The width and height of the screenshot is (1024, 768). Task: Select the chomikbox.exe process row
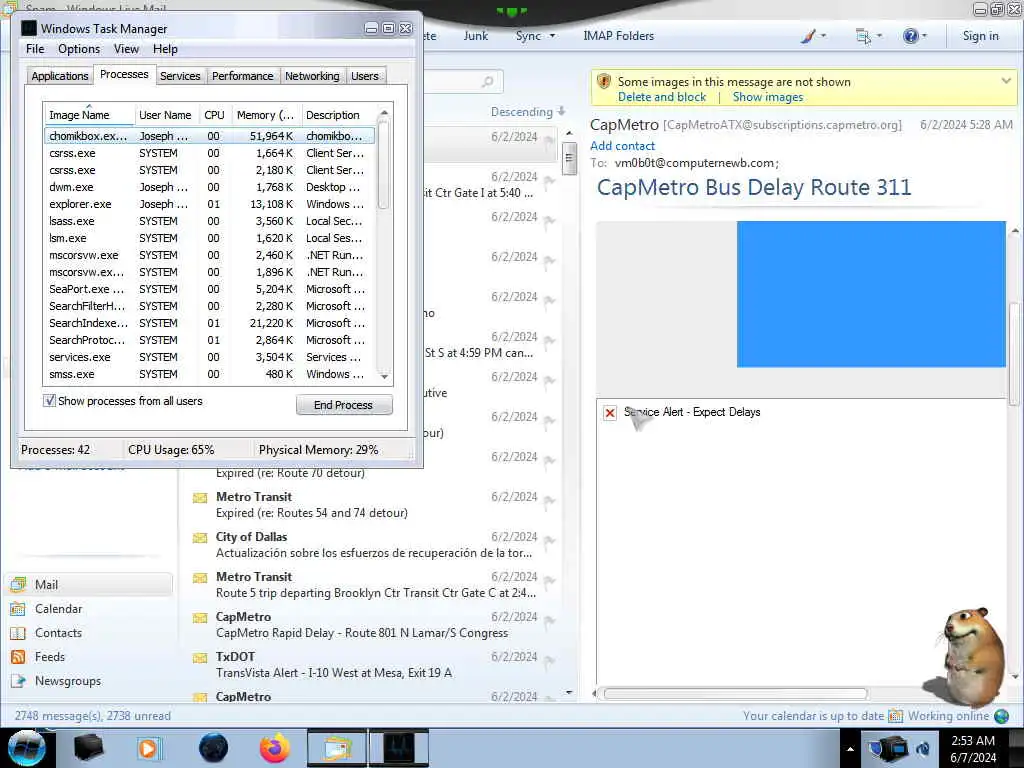tap(209, 136)
